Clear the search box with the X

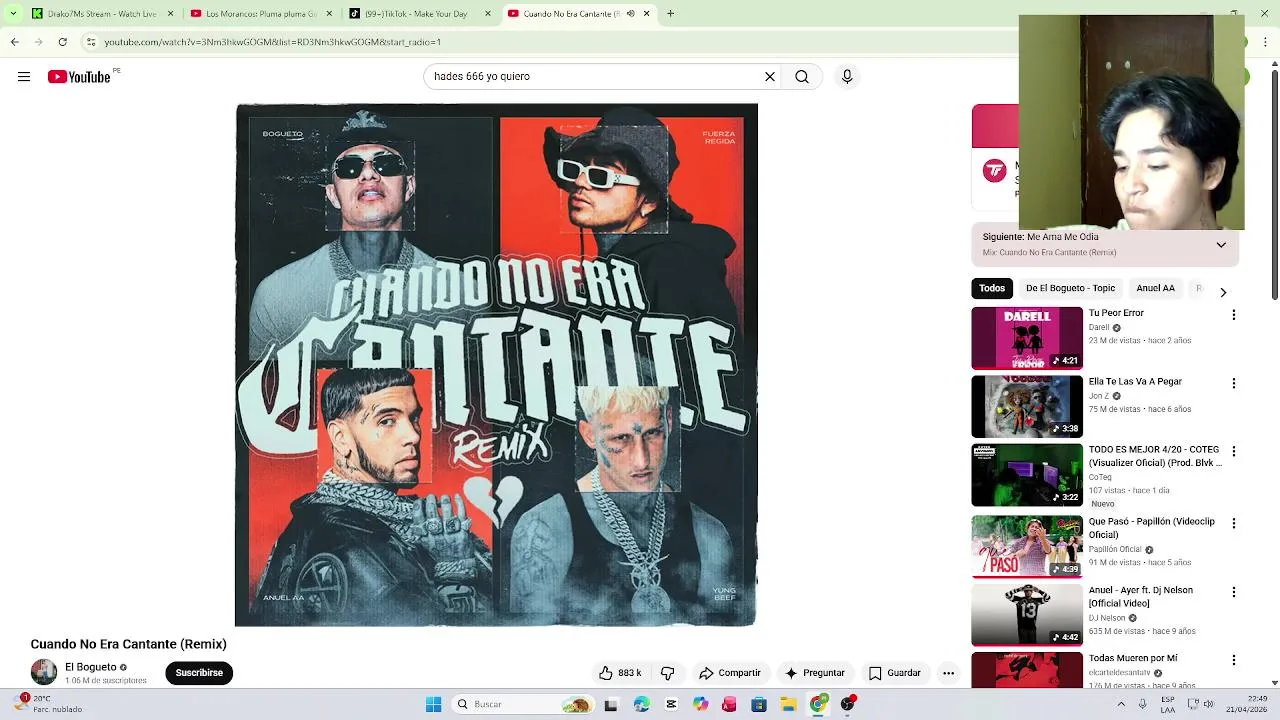(x=770, y=77)
